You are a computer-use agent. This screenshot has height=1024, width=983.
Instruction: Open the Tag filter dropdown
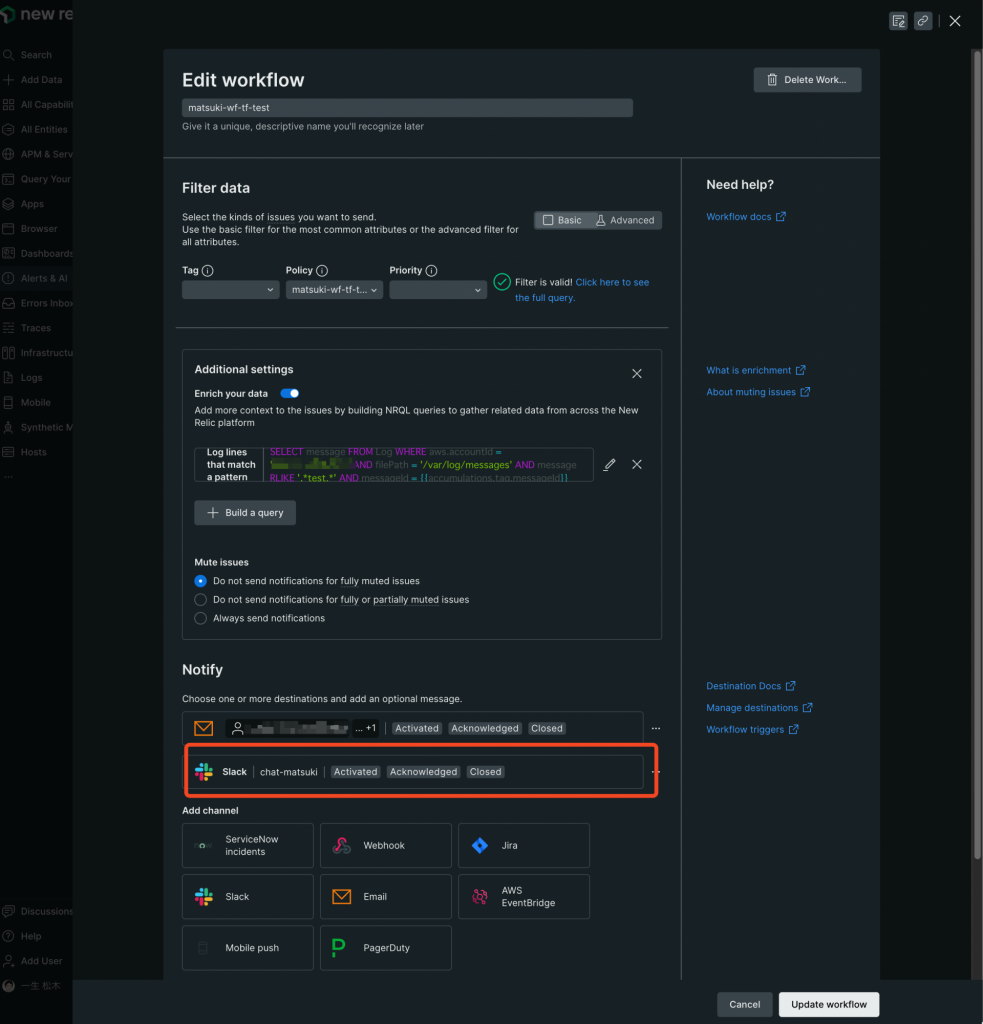point(230,288)
